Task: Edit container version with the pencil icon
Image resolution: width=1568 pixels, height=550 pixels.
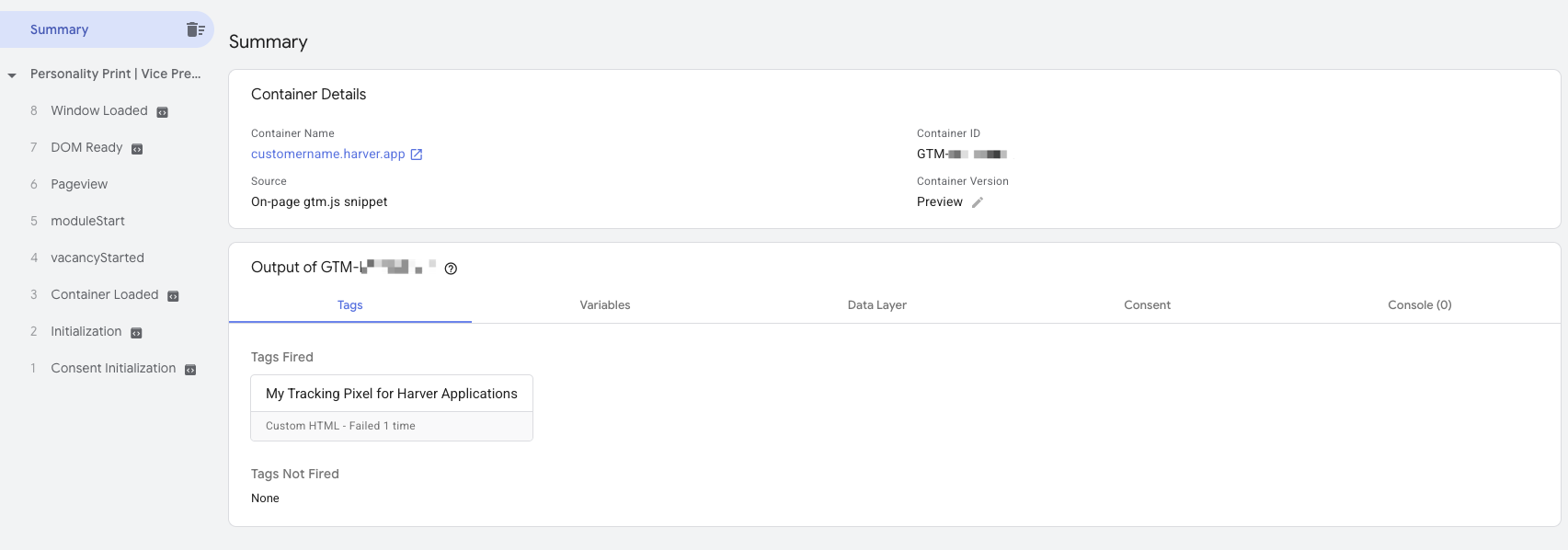Action: click(978, 202)
